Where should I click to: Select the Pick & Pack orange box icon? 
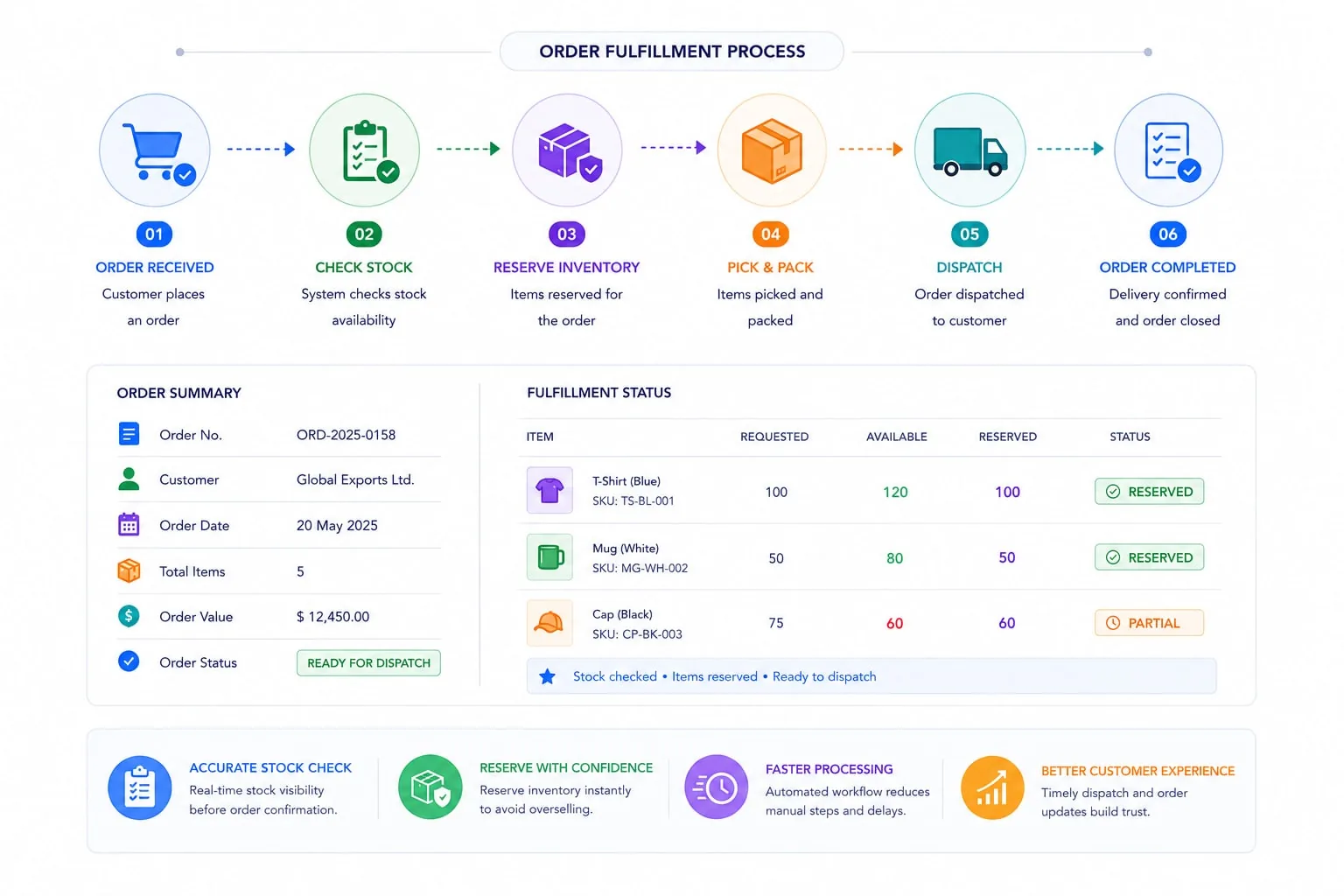point(771,150)
